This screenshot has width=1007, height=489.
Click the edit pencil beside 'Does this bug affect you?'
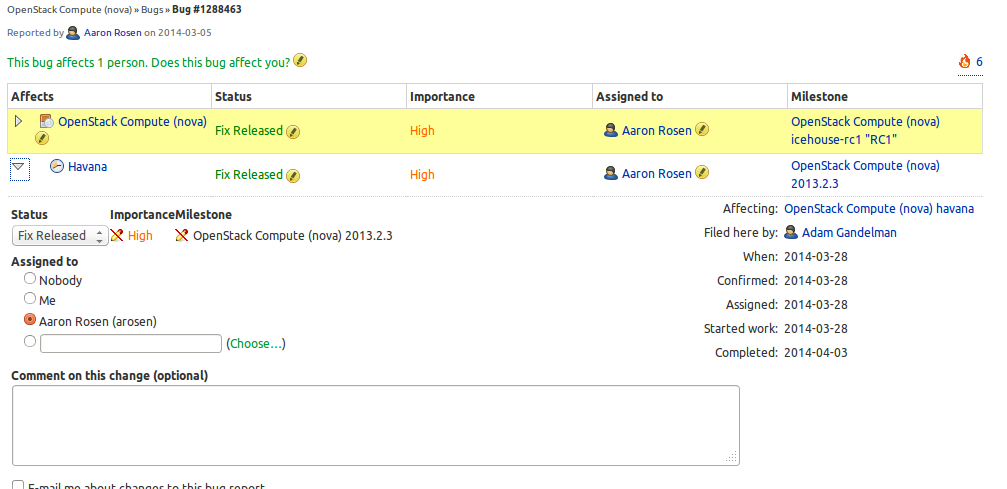pyautogui.click(x=300, y=61)
